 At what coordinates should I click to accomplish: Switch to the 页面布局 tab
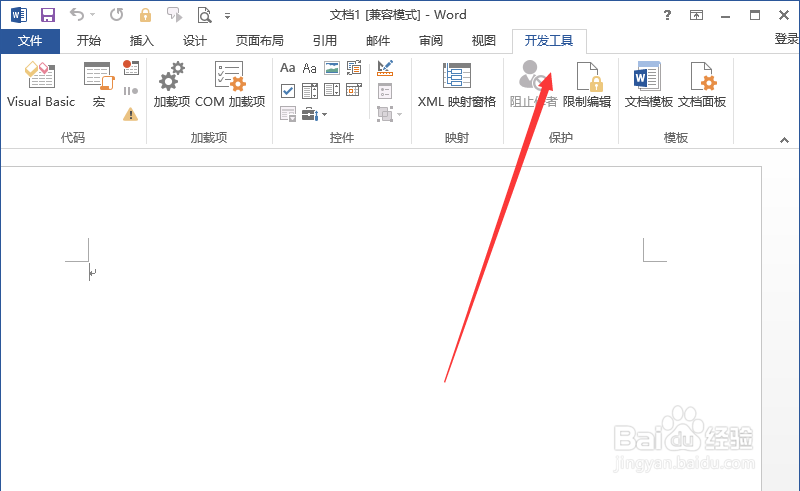(x=260, y=41)
